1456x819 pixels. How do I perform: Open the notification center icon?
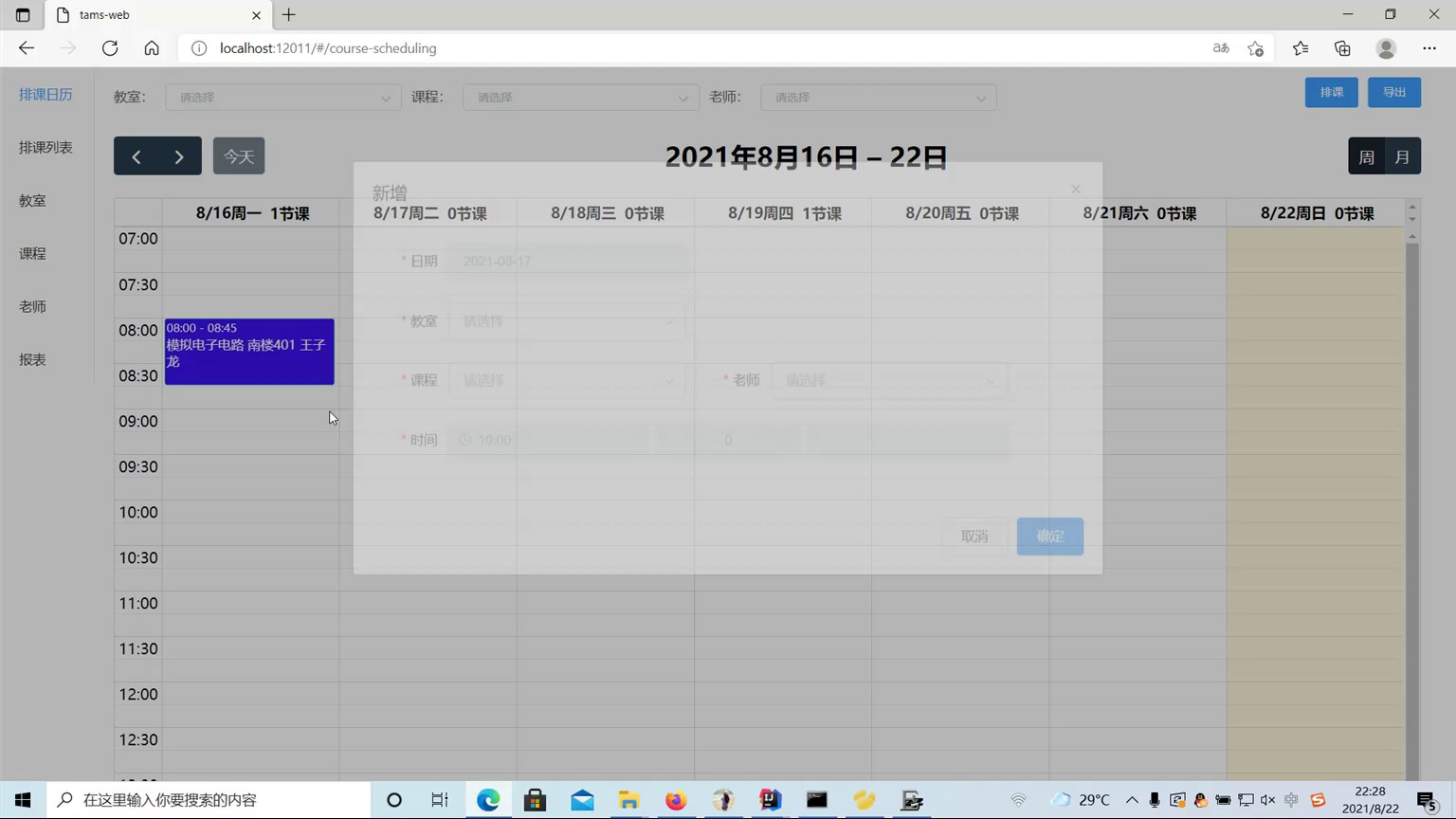point(1428,800)
